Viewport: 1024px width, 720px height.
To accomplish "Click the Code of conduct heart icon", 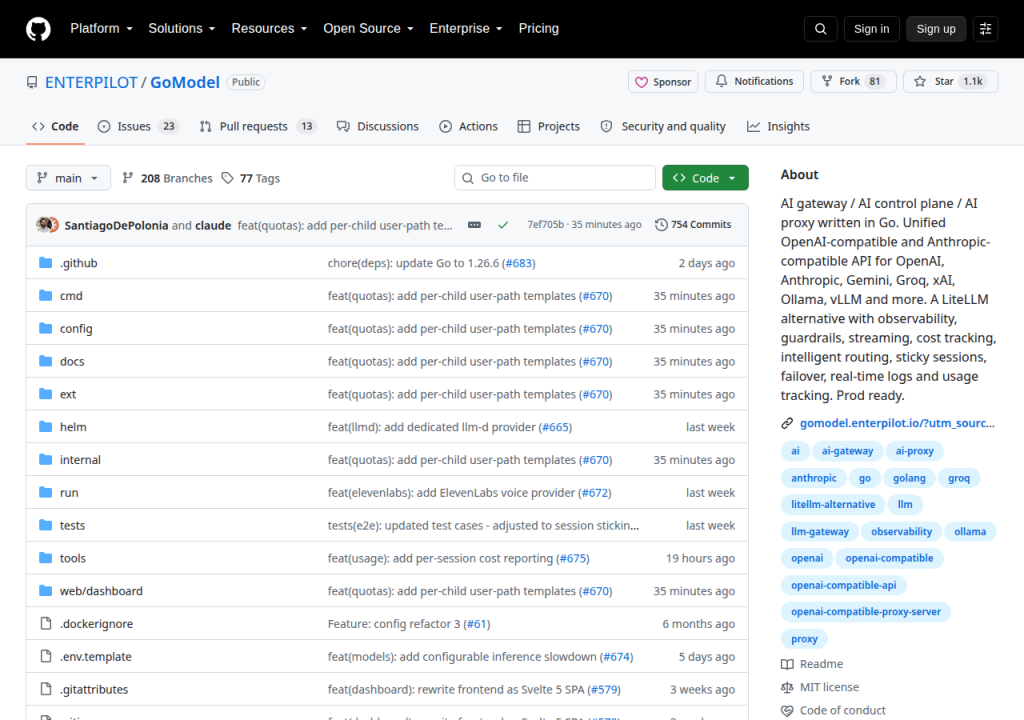I will (787, 711).
